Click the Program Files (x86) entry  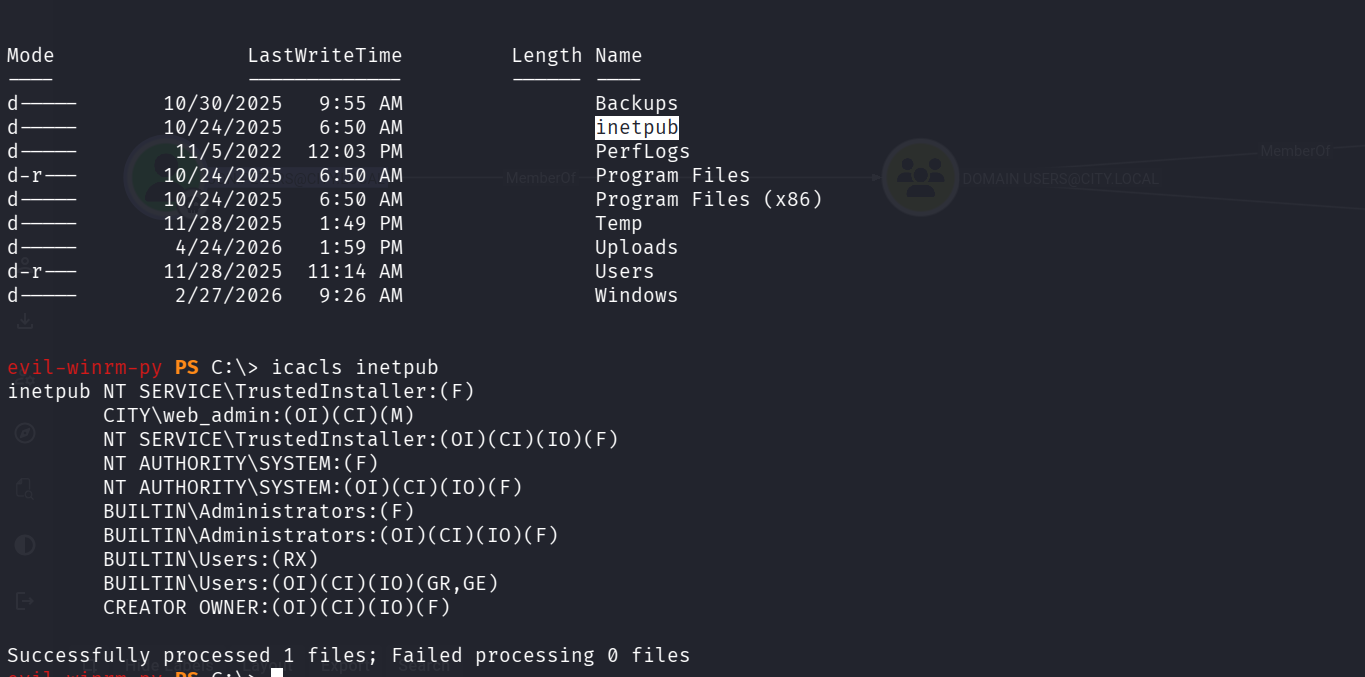point(708,199)
